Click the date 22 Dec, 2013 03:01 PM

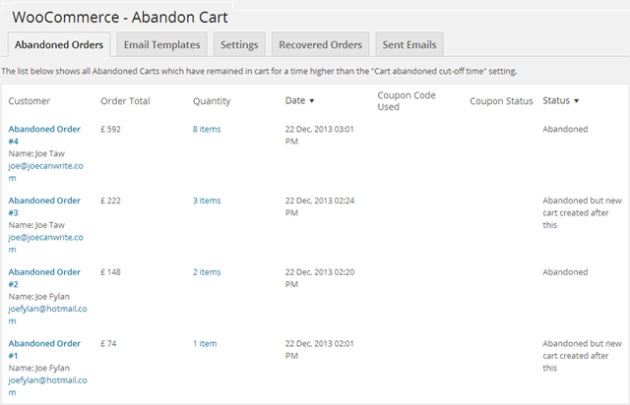pyautogui.click(x=319, y=135)
